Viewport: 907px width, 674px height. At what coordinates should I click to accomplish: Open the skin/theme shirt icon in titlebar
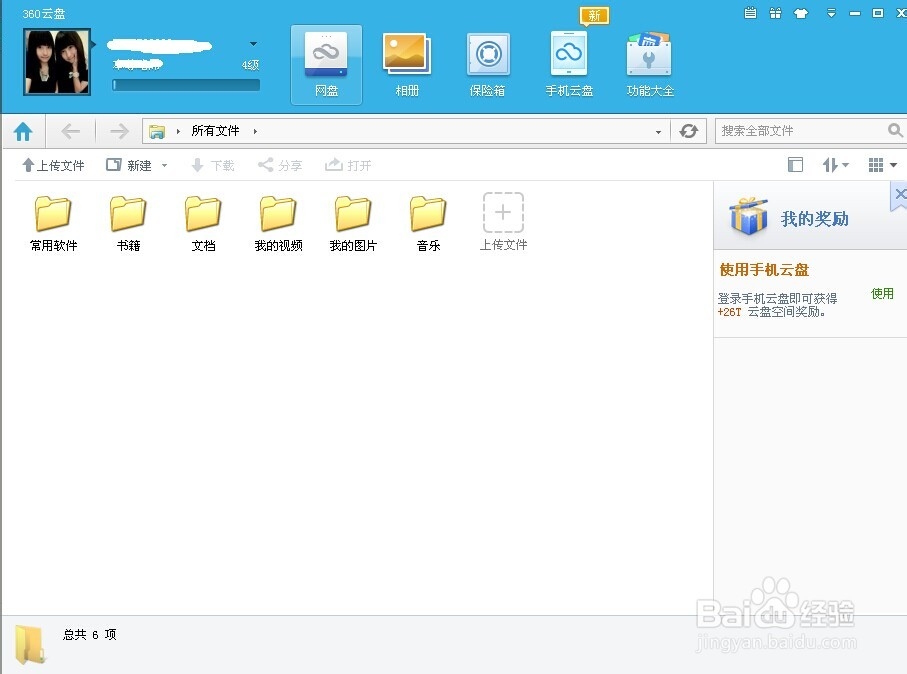800,12
